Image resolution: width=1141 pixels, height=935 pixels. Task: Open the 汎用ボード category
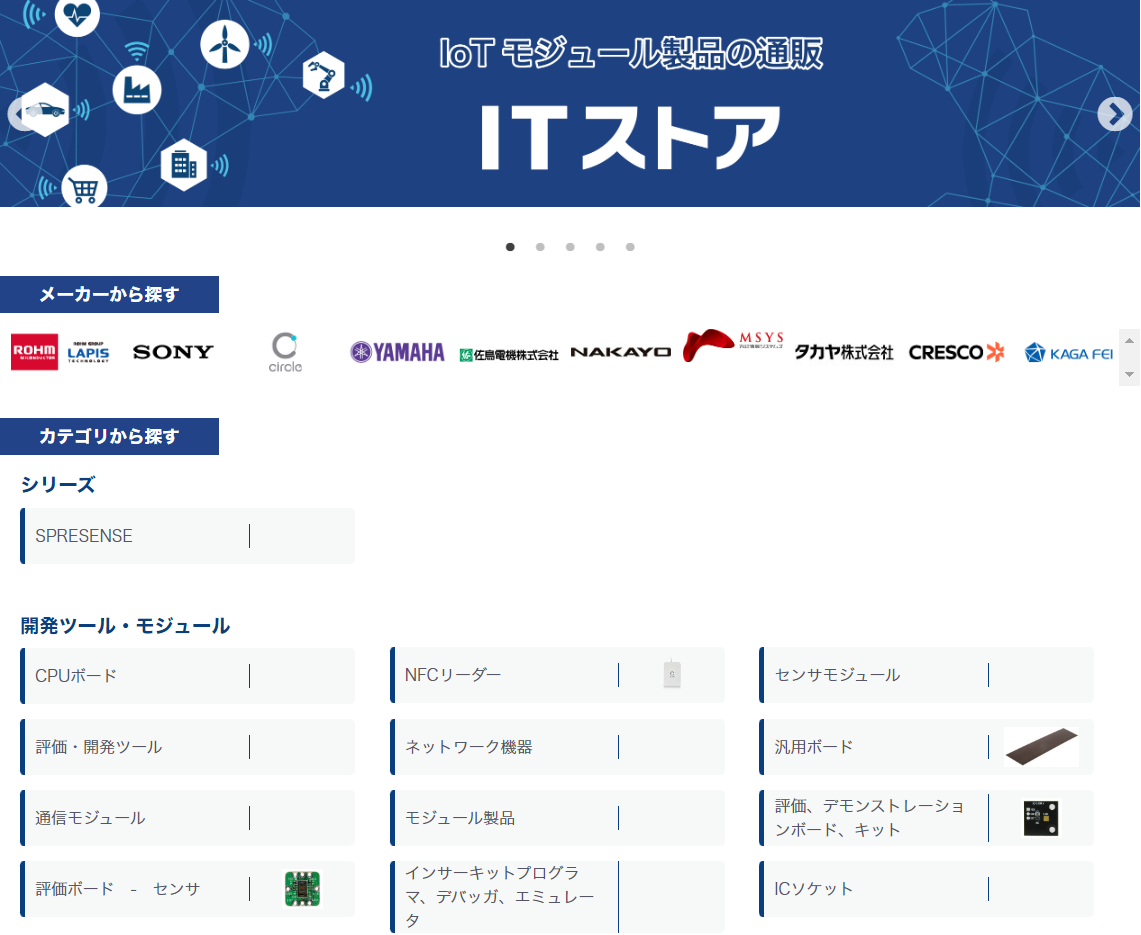926,747
